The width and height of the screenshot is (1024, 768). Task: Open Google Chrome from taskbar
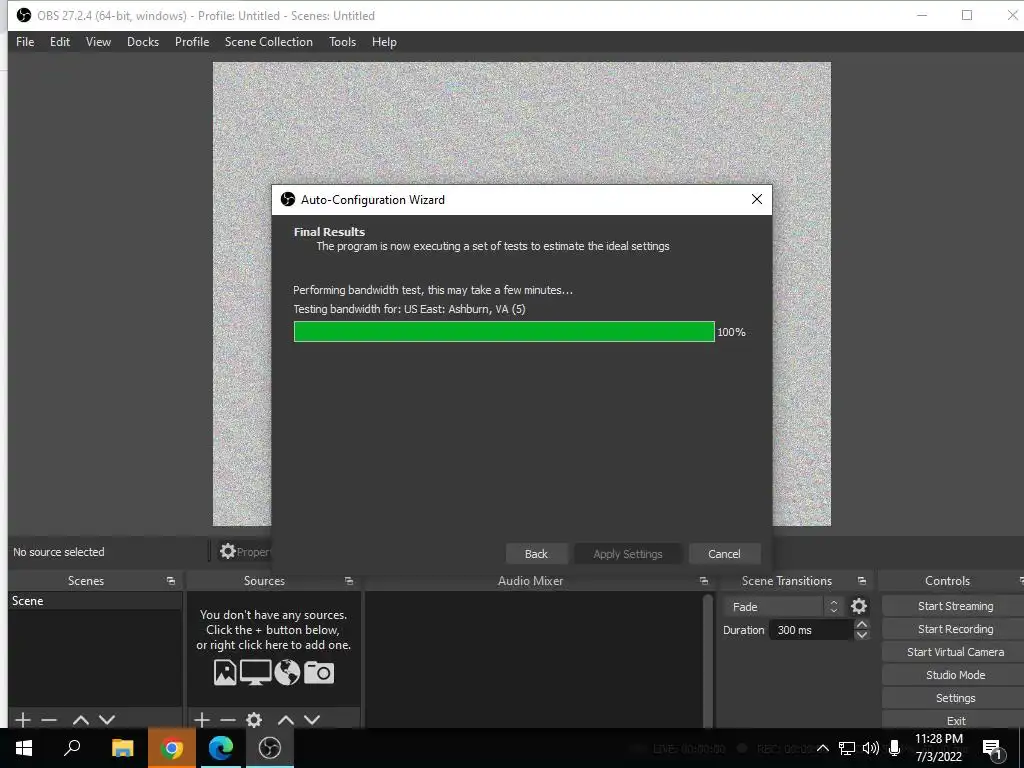(171, 748)
